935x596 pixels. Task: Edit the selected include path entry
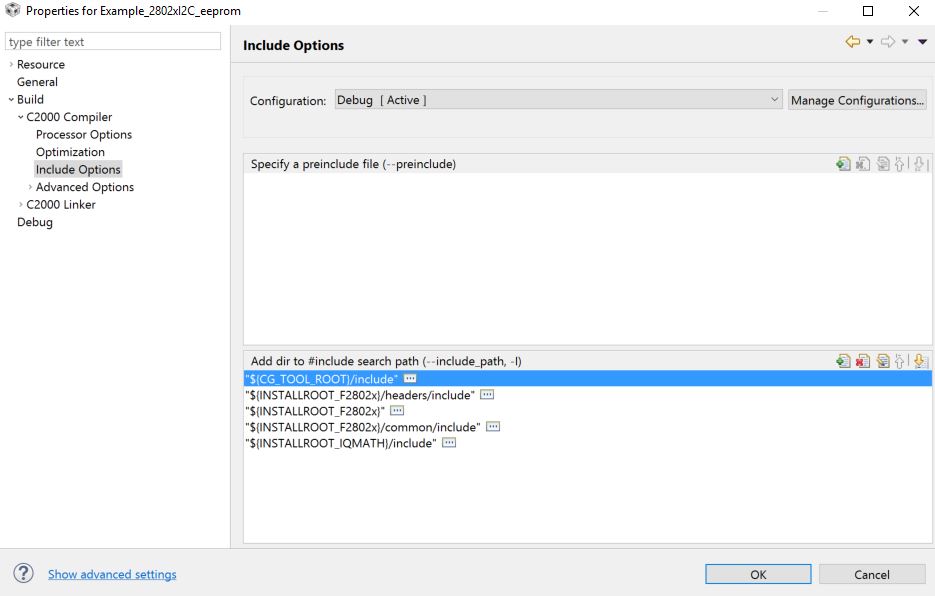tap(882, 361)
